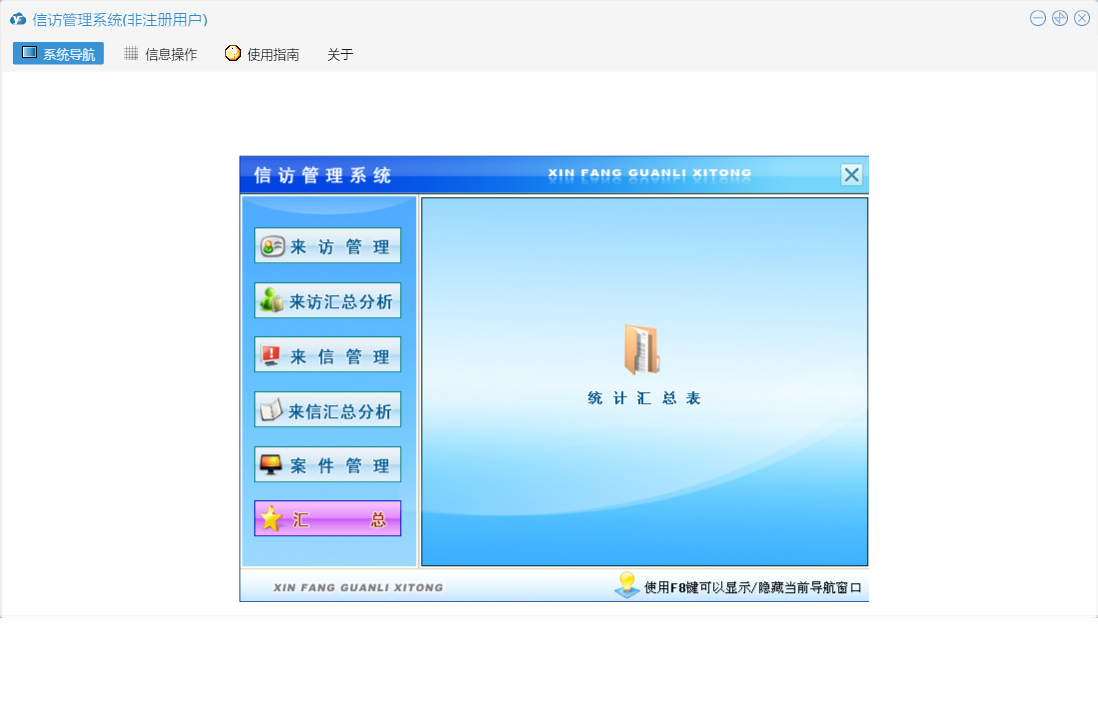Viewport: 1098px width, 719px height.
Task: Open 来信汇总分析 with the open book icon
Action: 328,410
